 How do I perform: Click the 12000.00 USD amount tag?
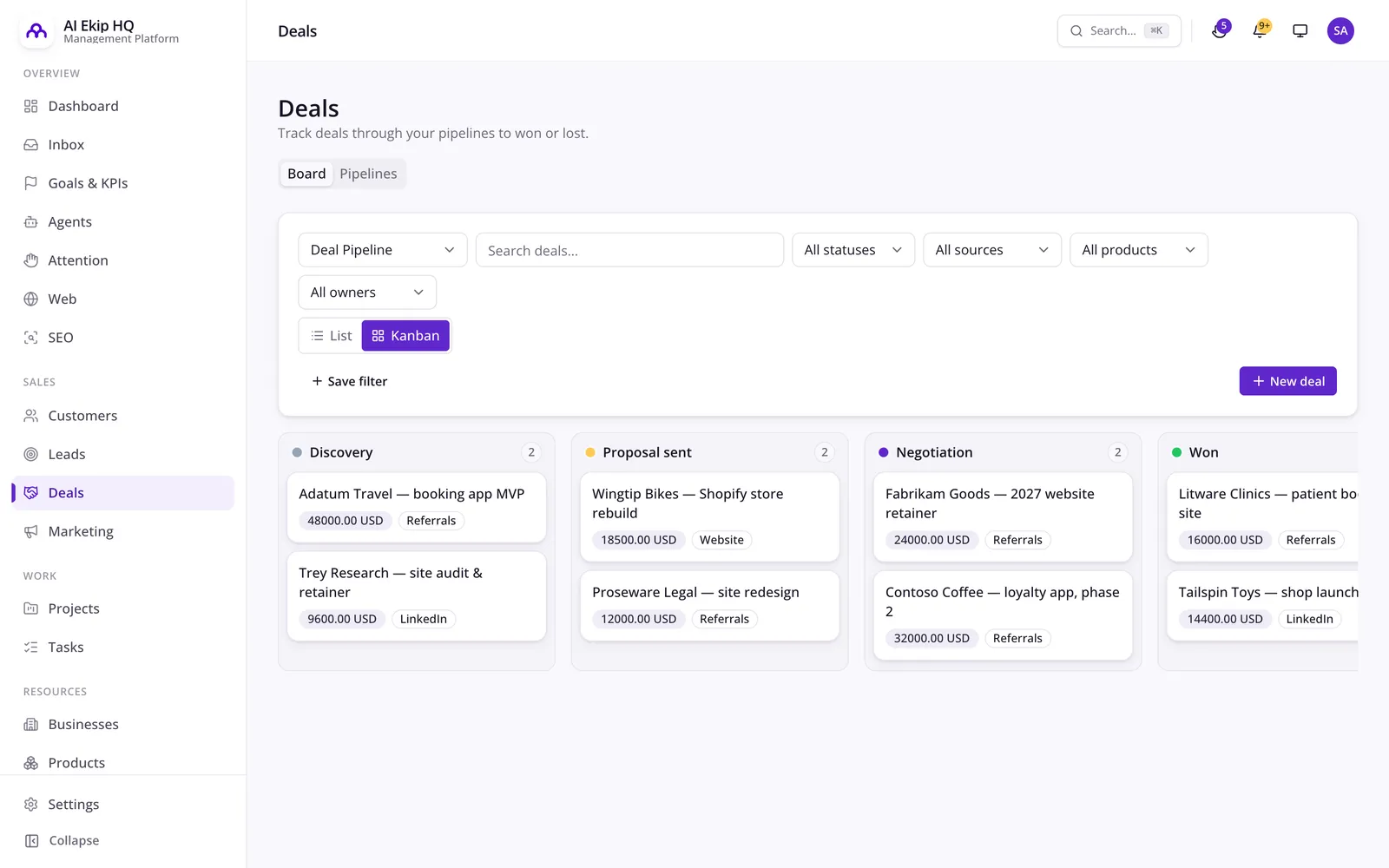pyautogui.click(x=639, y=619)
